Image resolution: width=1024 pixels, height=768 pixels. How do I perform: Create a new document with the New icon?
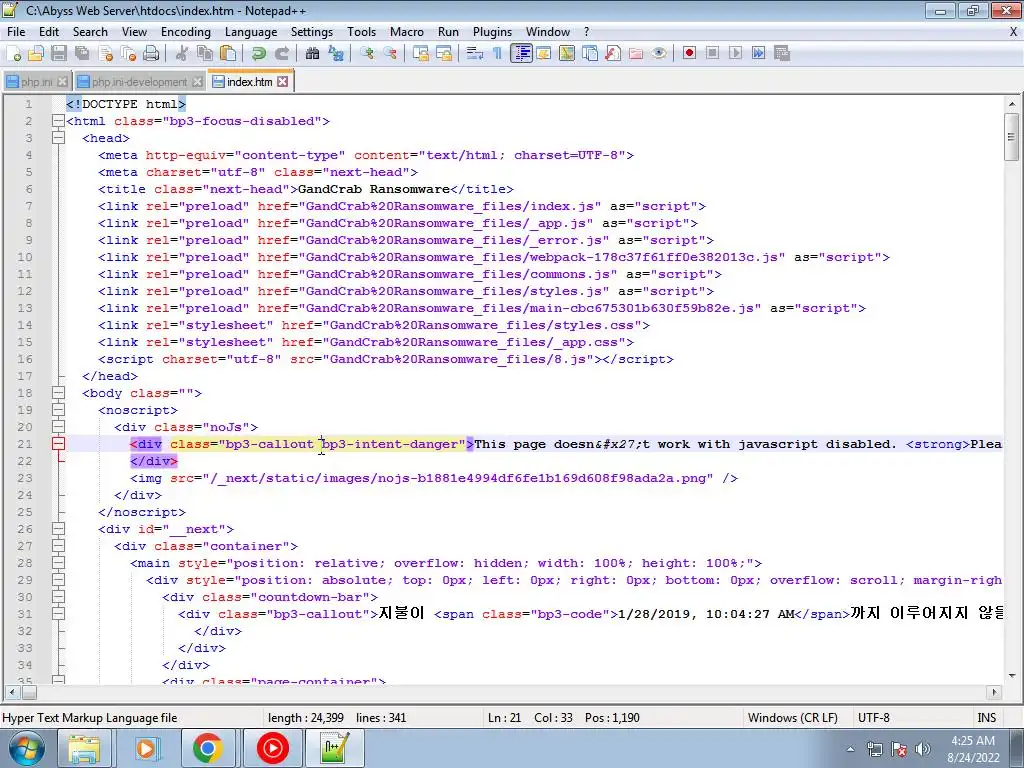[x=14, y=54]
